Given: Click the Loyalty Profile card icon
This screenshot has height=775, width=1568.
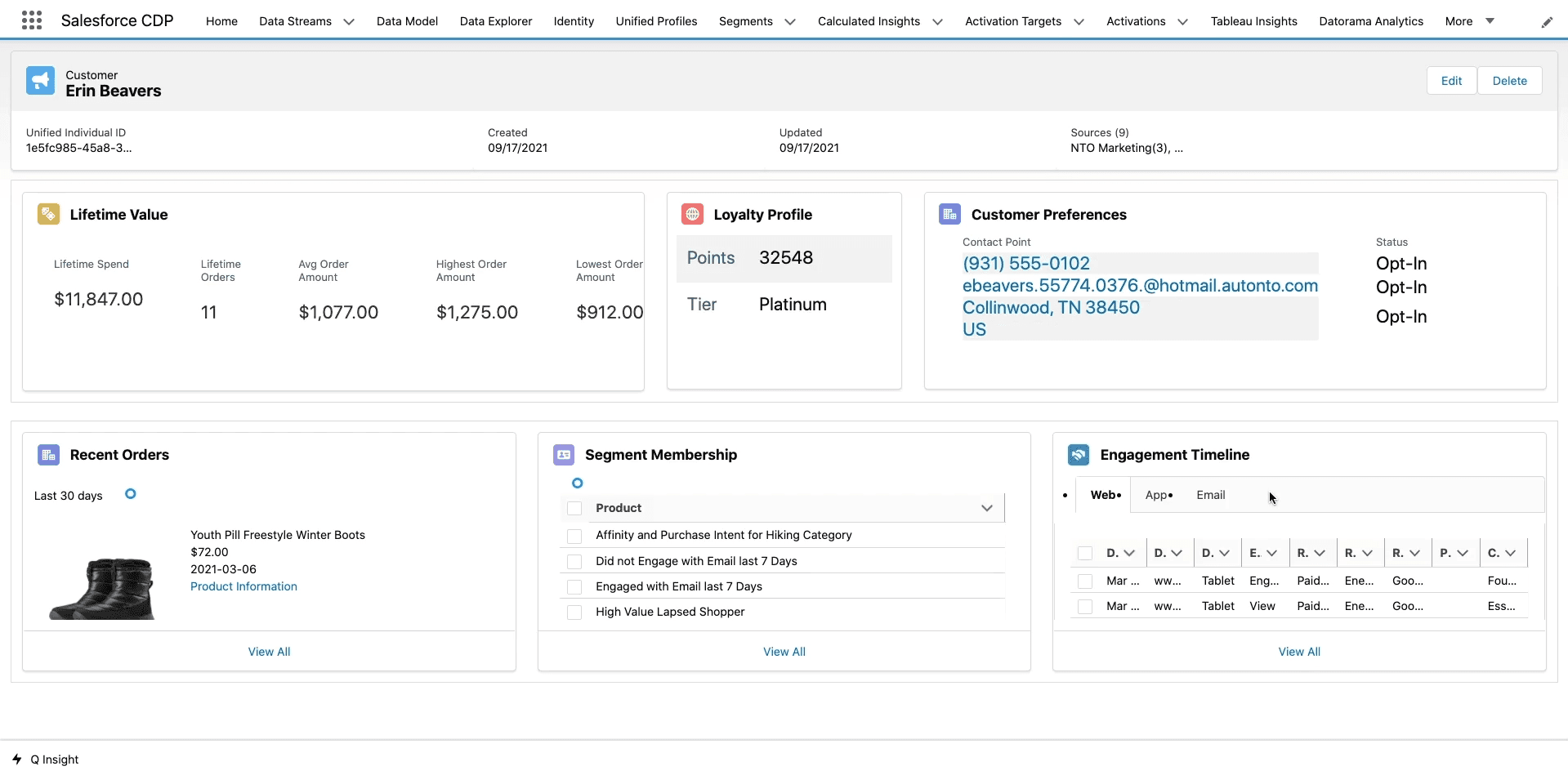Looking at the screenshot, I should 693,214.
